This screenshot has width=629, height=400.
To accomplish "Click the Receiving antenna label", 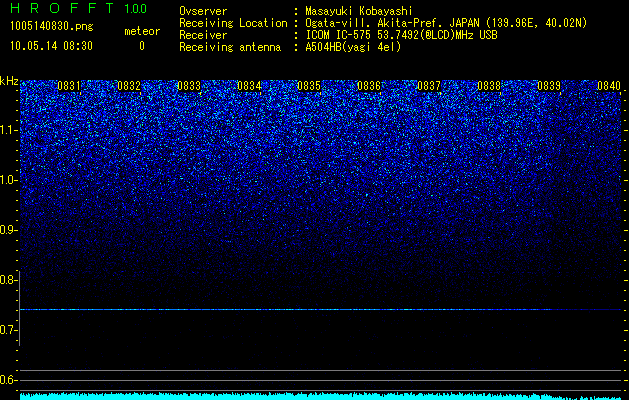I will pyautogui.click(x=230, y=47).
